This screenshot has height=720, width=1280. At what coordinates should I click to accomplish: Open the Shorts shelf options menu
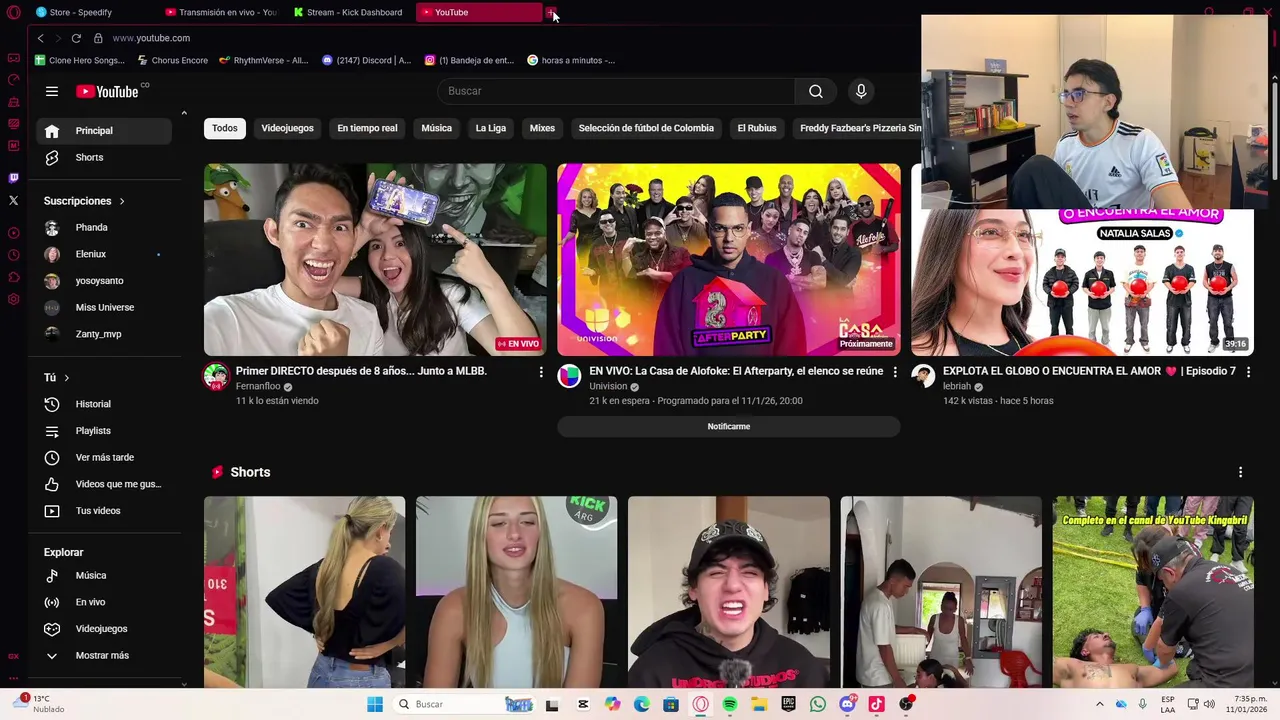[x=1240, y=472]
